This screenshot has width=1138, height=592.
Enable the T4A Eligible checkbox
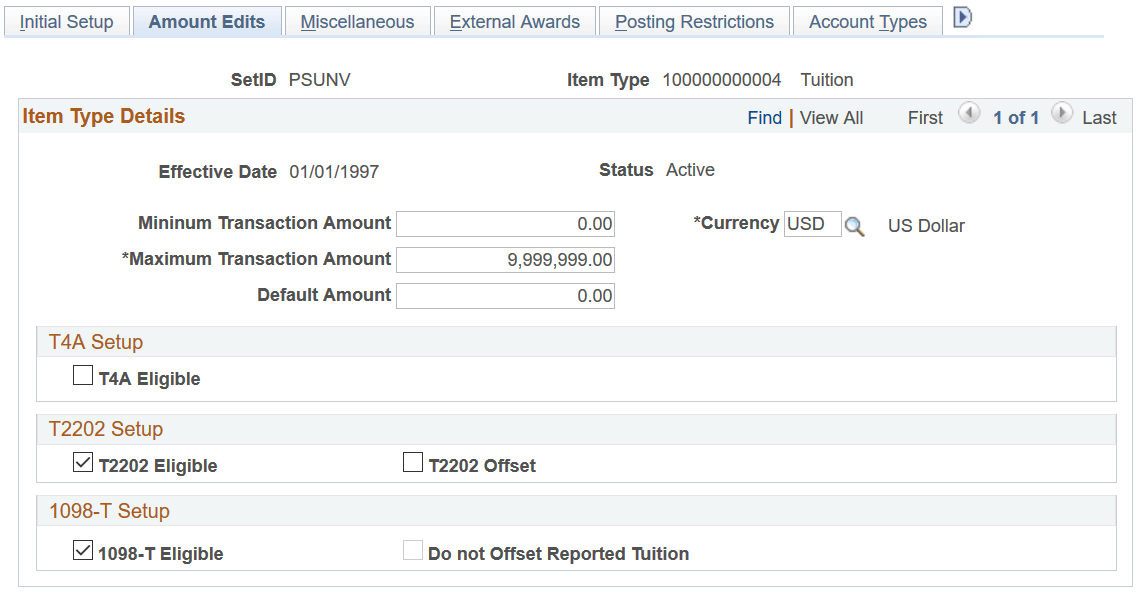pos(84,377)
